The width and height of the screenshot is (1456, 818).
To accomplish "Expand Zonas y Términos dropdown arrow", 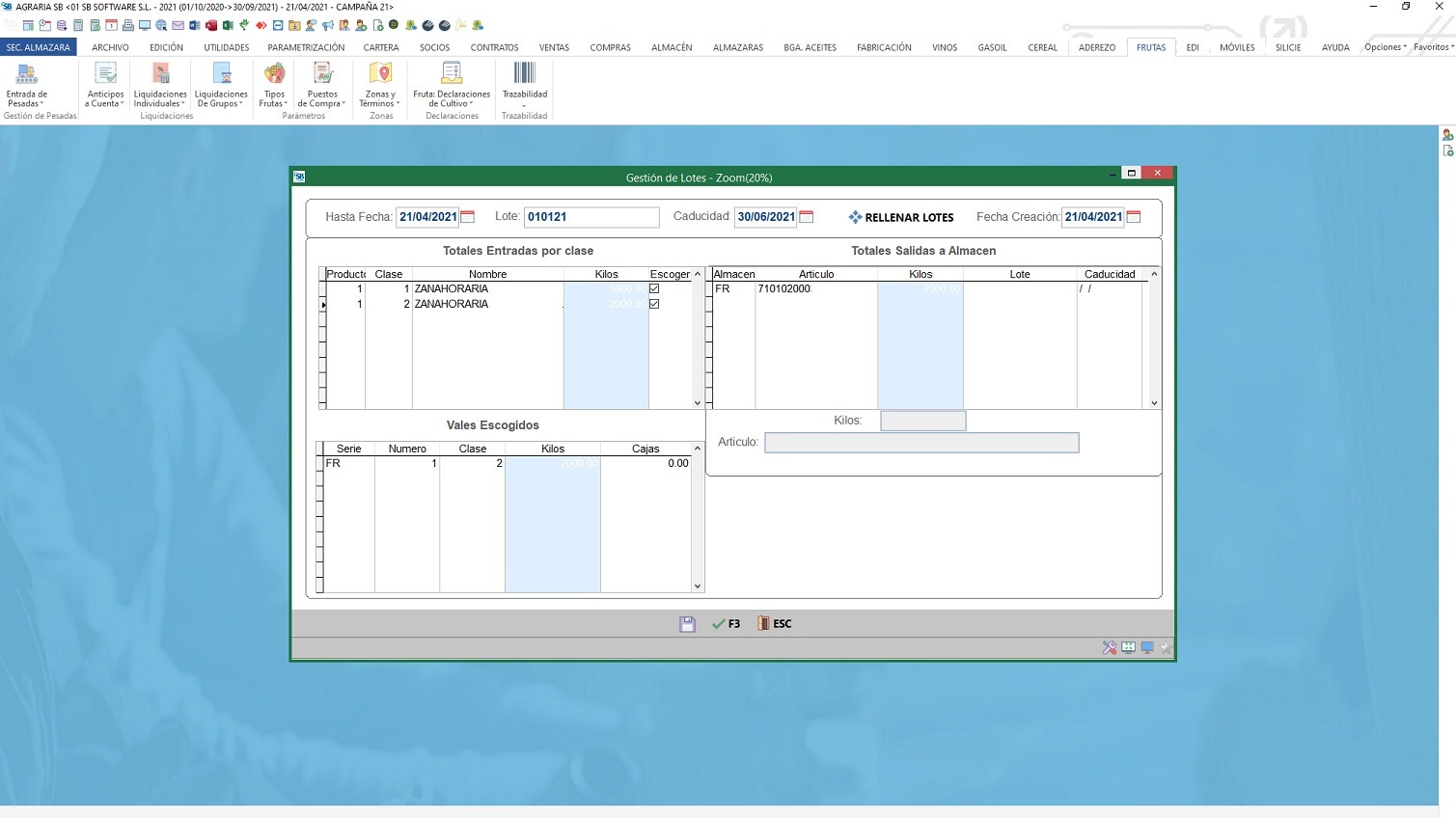I will coord(398,104).
